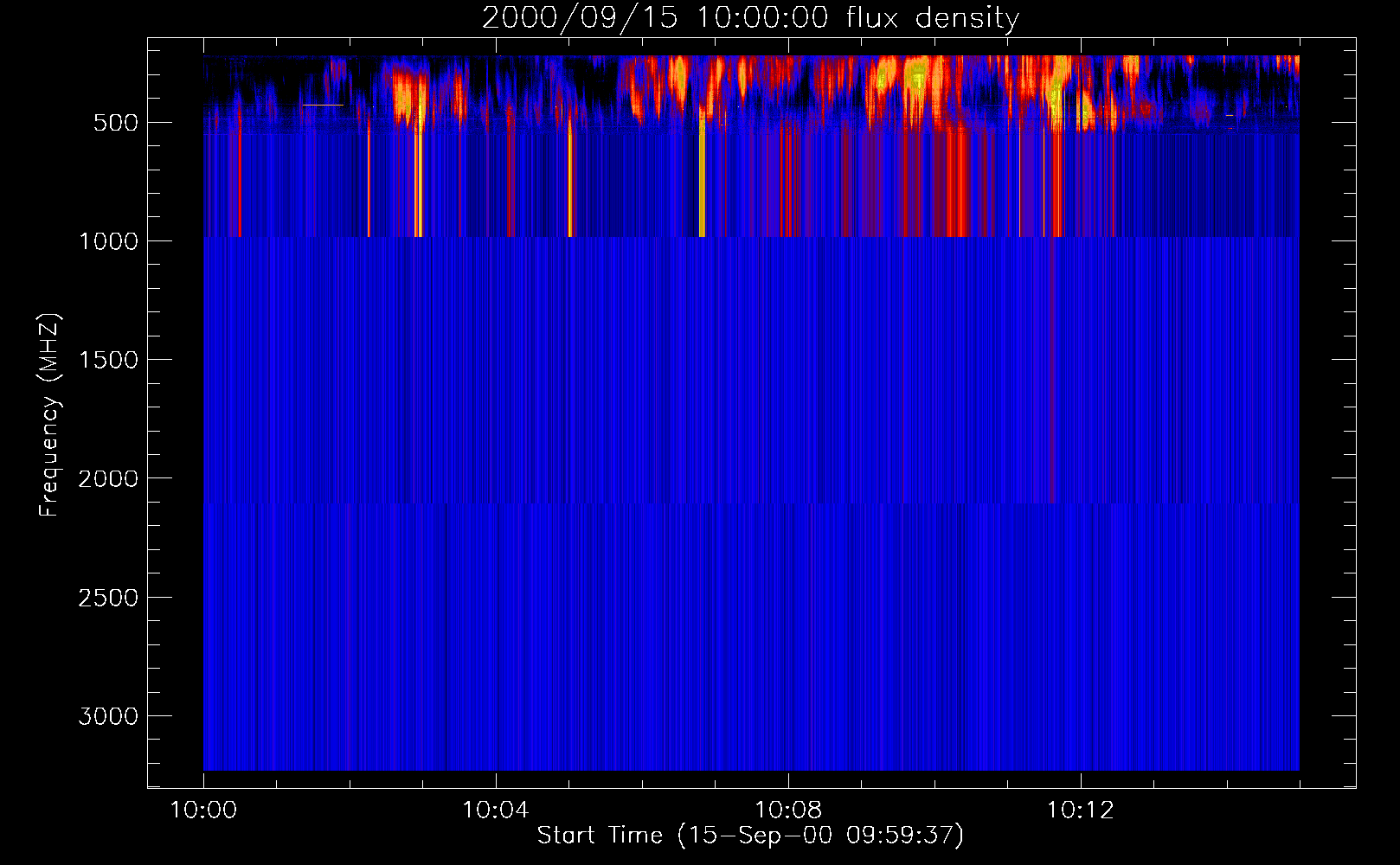Click the 3000 frequency tick label
This screenshot has width=1400, height=865.
[x=108, y=716]
